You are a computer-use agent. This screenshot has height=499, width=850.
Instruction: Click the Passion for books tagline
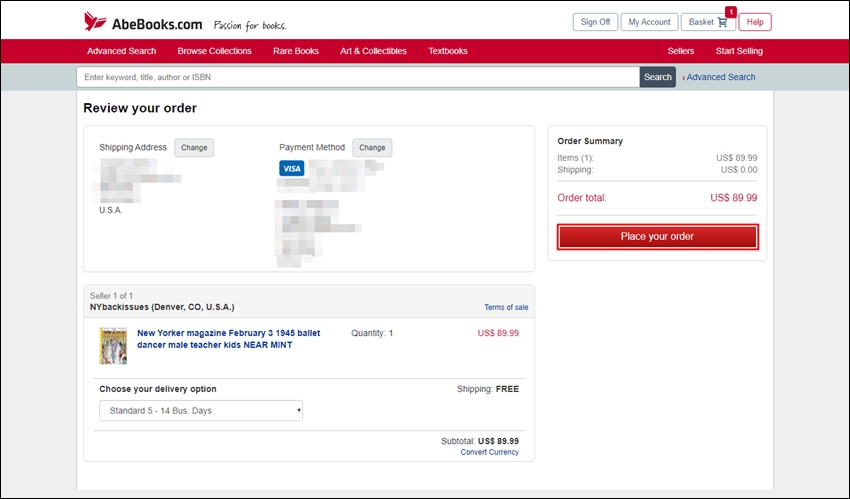[250, 25]
